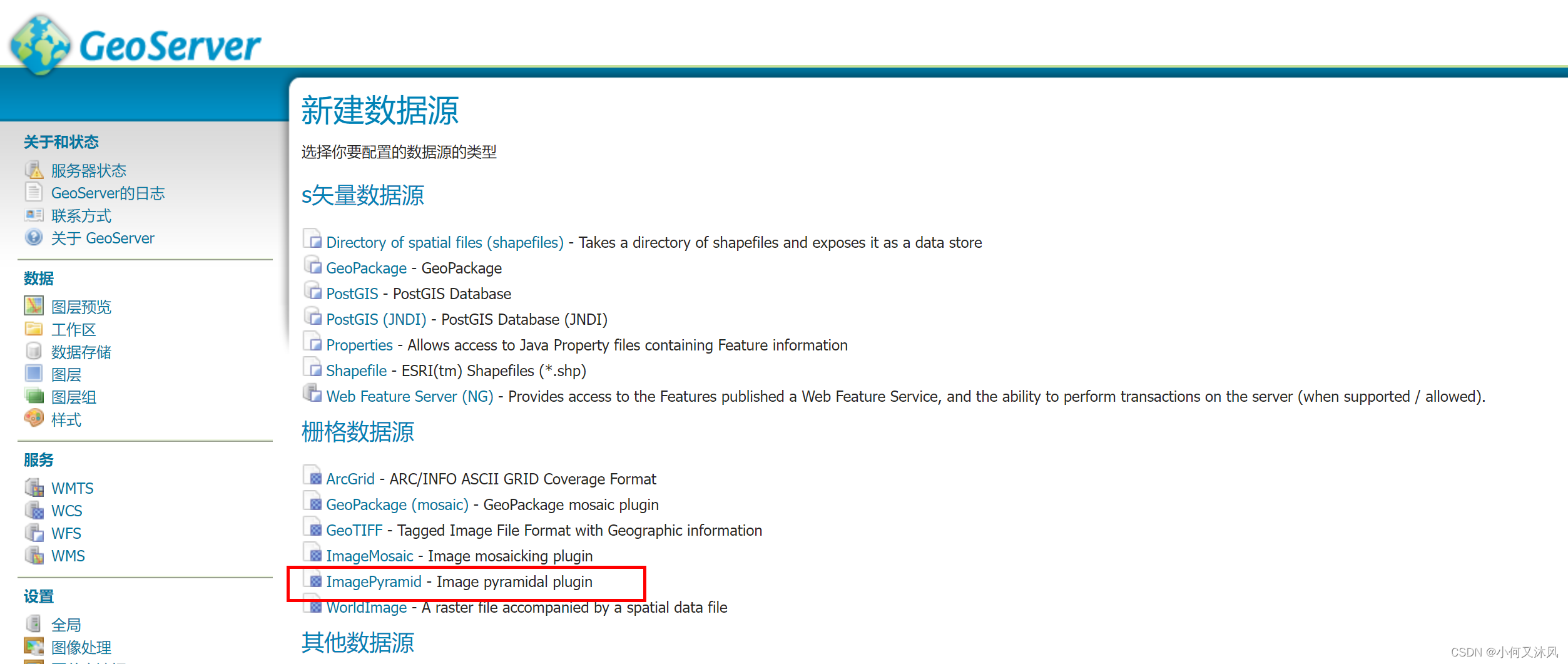Open 全局 global settings
This screenshot has height=664, width=1568.
tap(66, 625)
